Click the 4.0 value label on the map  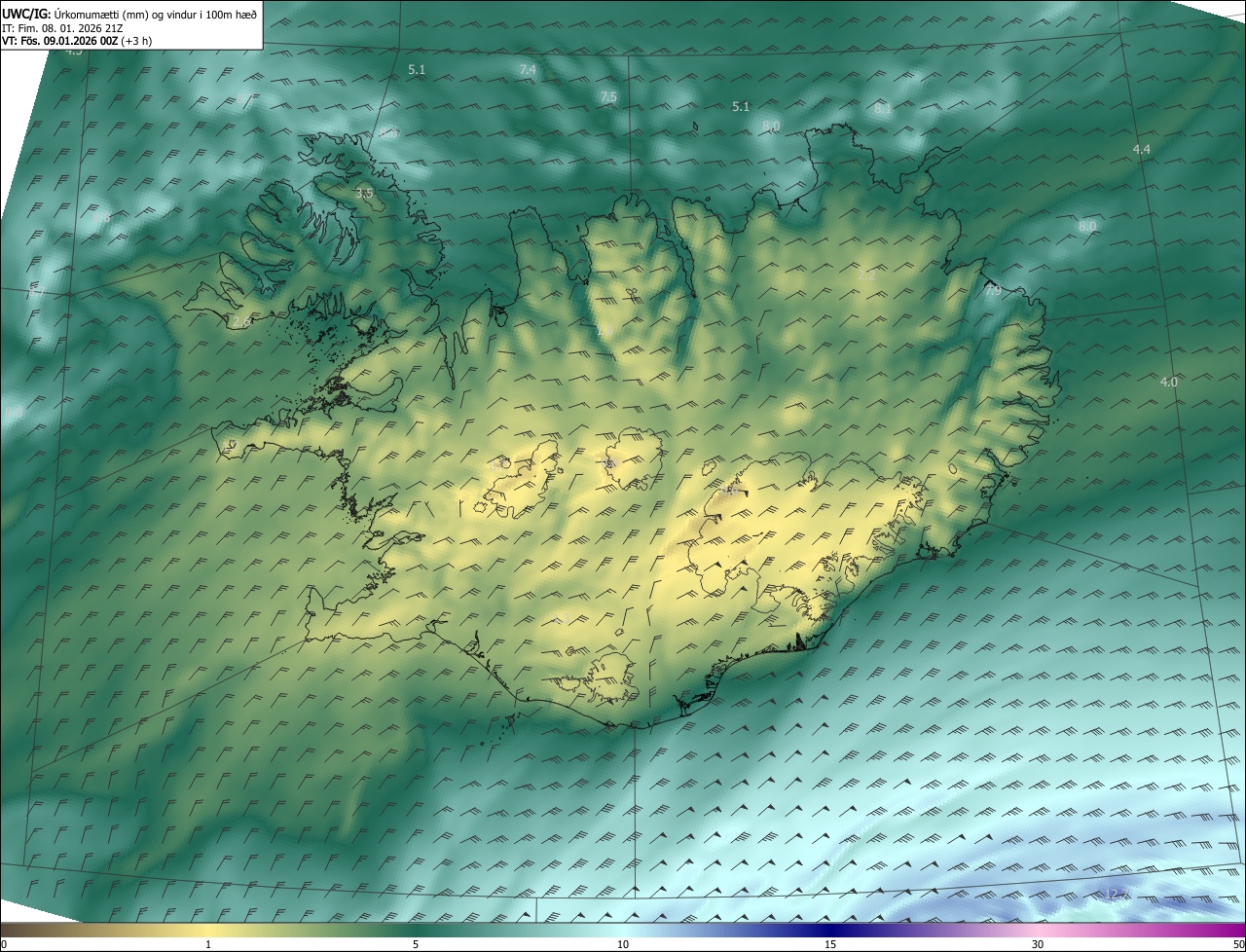1169,383
